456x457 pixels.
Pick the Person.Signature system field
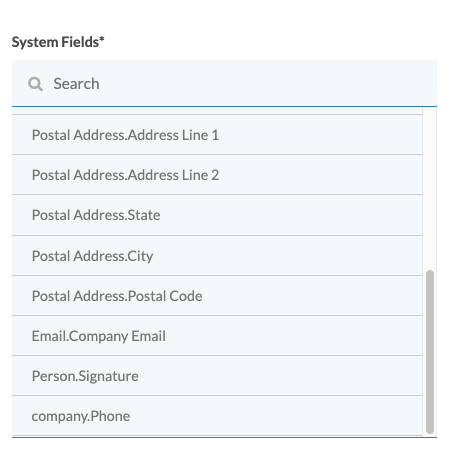[217, 376]
